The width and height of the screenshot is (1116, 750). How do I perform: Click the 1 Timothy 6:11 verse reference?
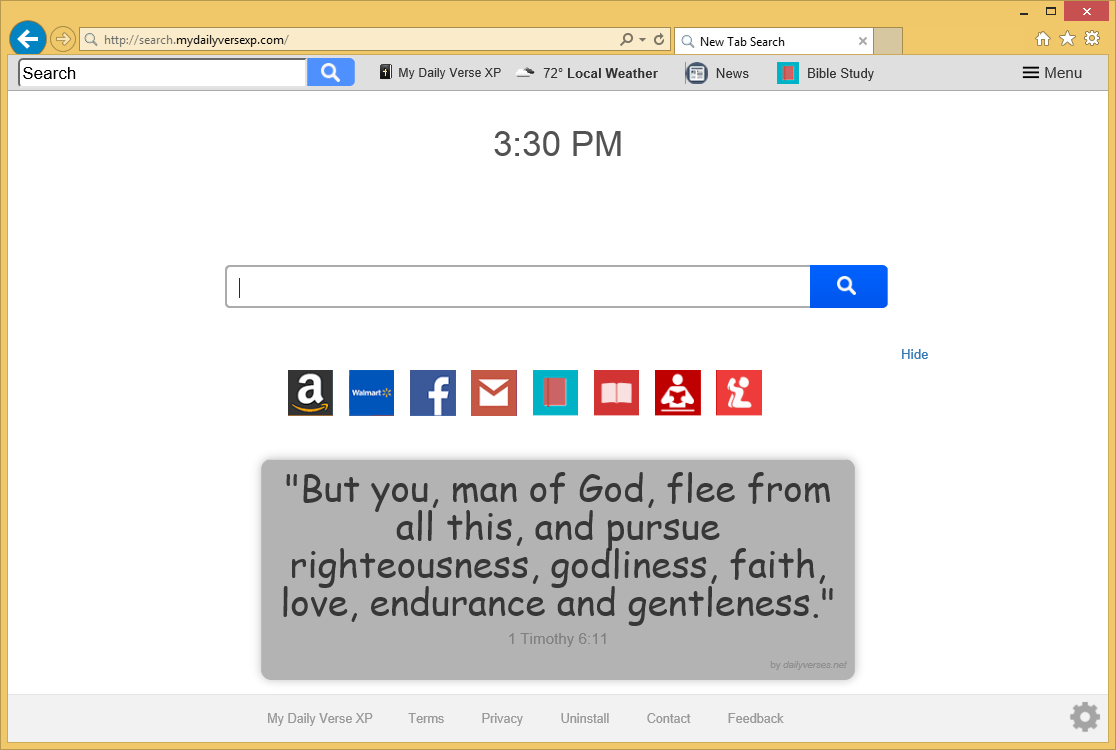[557, 639]
